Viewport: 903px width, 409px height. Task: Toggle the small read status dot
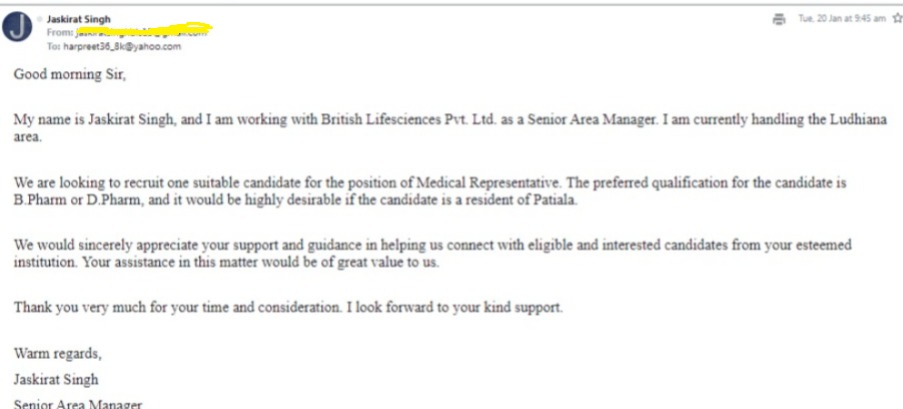click(x=41, y=17)
